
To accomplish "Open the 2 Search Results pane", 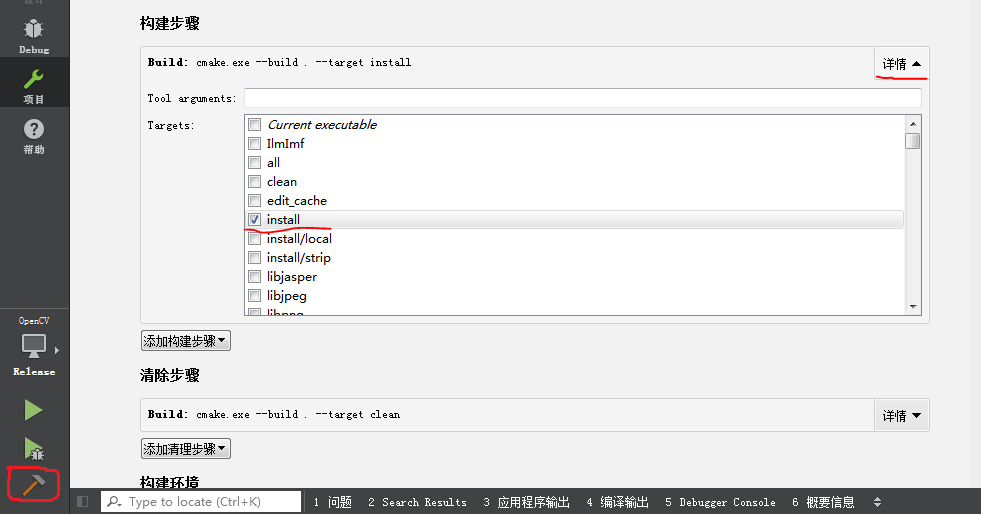I will pyautogui.click(x=417, y=502).
